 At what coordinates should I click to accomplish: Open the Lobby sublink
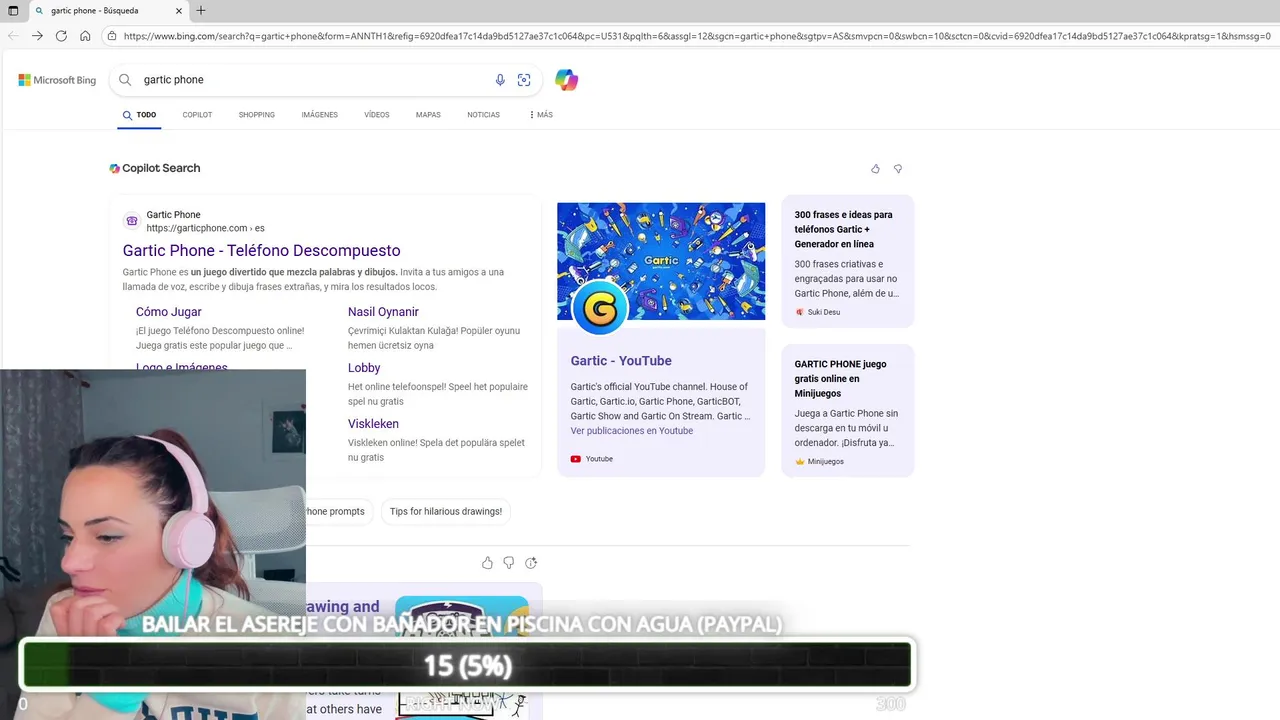364,368
